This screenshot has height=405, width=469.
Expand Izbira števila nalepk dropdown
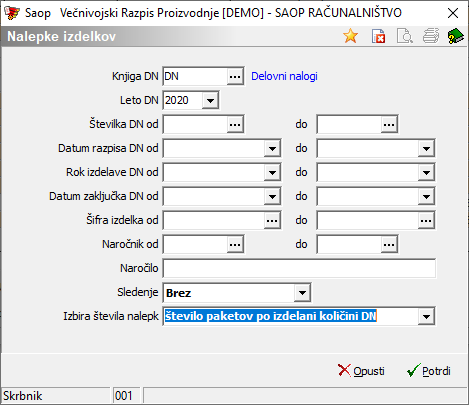pyautogui.click(x=426, y=316)
